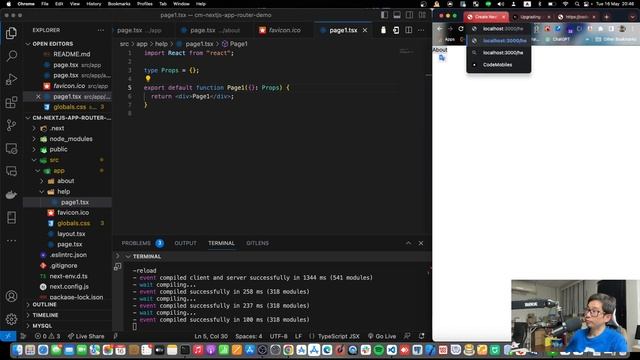640x360 pixels.
Task: Open a new Chrome tab
Action: click(x=607, y=17)
